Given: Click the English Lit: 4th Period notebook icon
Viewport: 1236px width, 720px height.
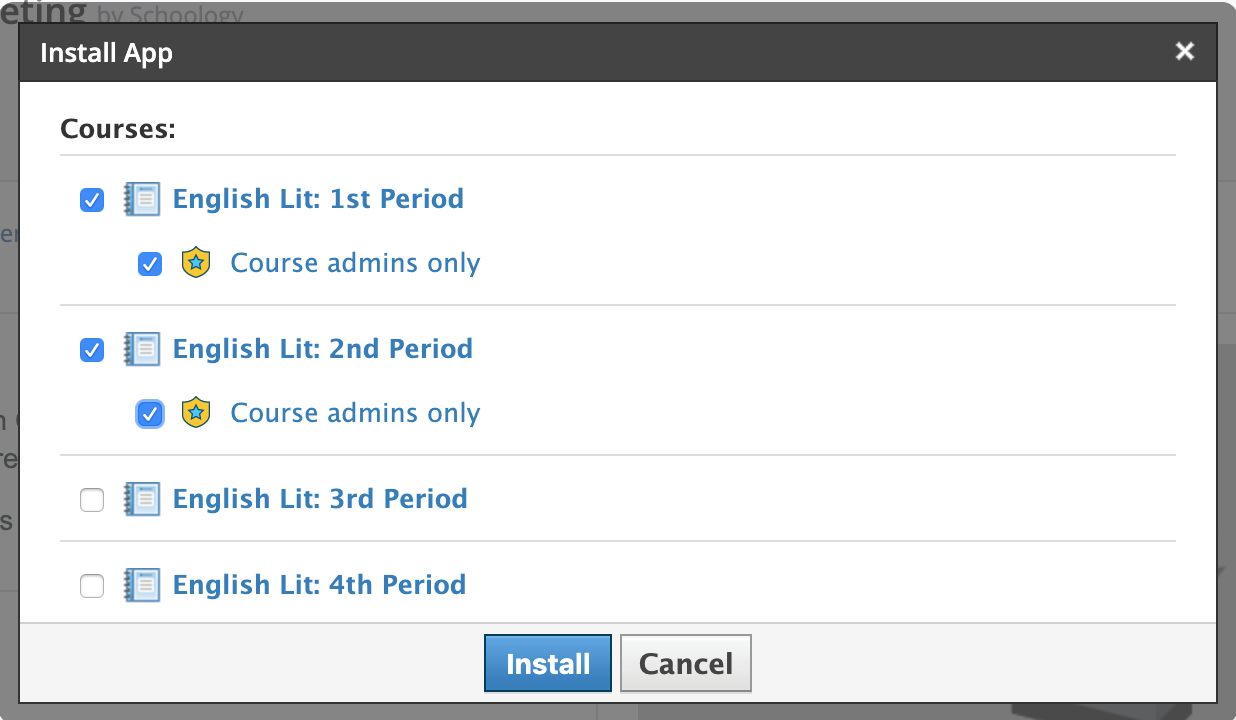Looking at the screenshot, I should [x=142, y=585].
